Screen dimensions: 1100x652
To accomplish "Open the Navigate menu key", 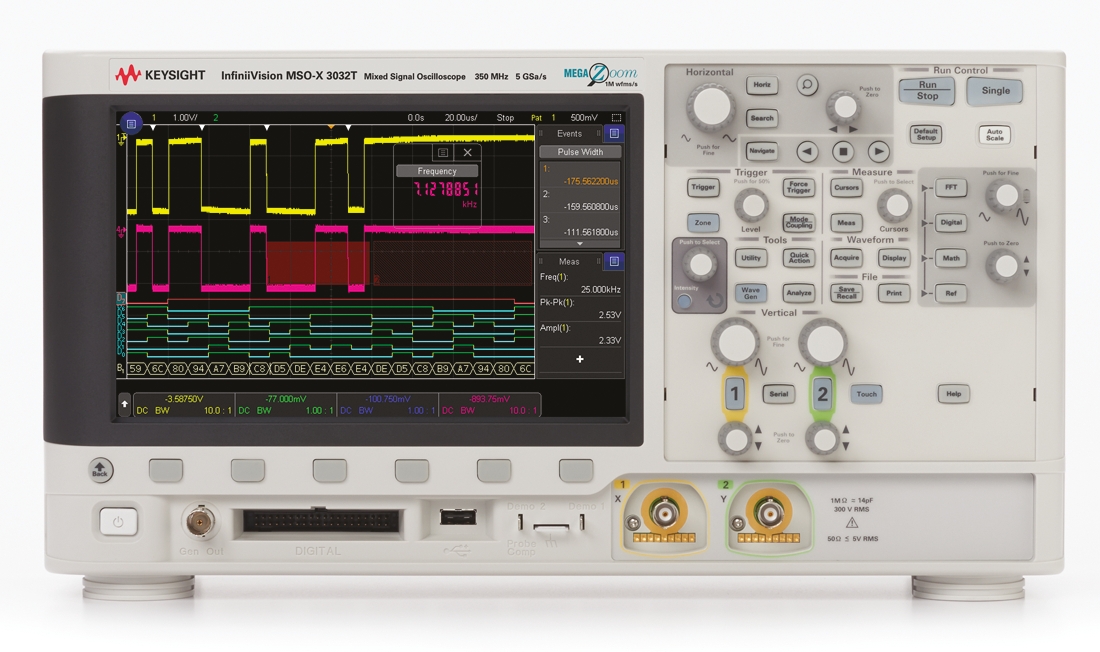I will [762, 151].
